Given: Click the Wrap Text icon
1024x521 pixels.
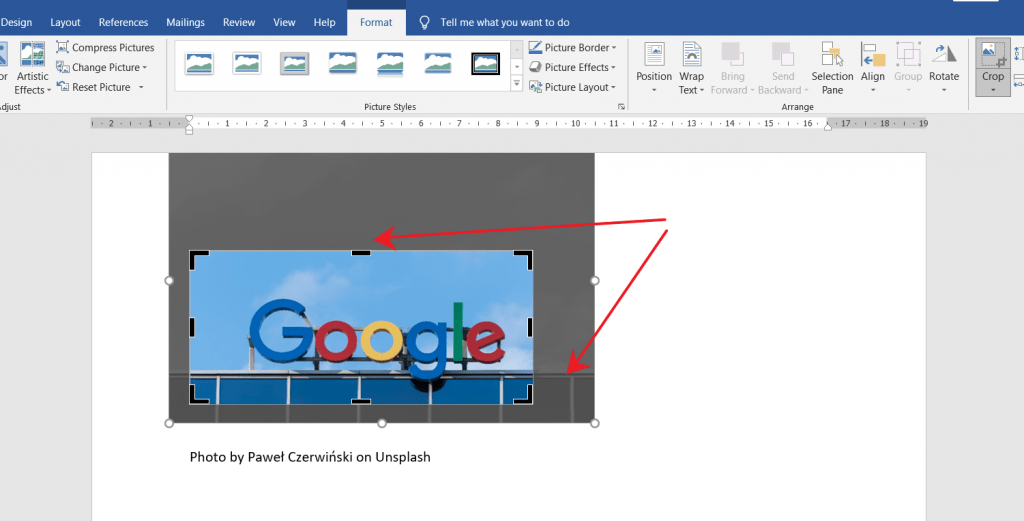Looking at the screenshot, I should (x=690, y=56).
